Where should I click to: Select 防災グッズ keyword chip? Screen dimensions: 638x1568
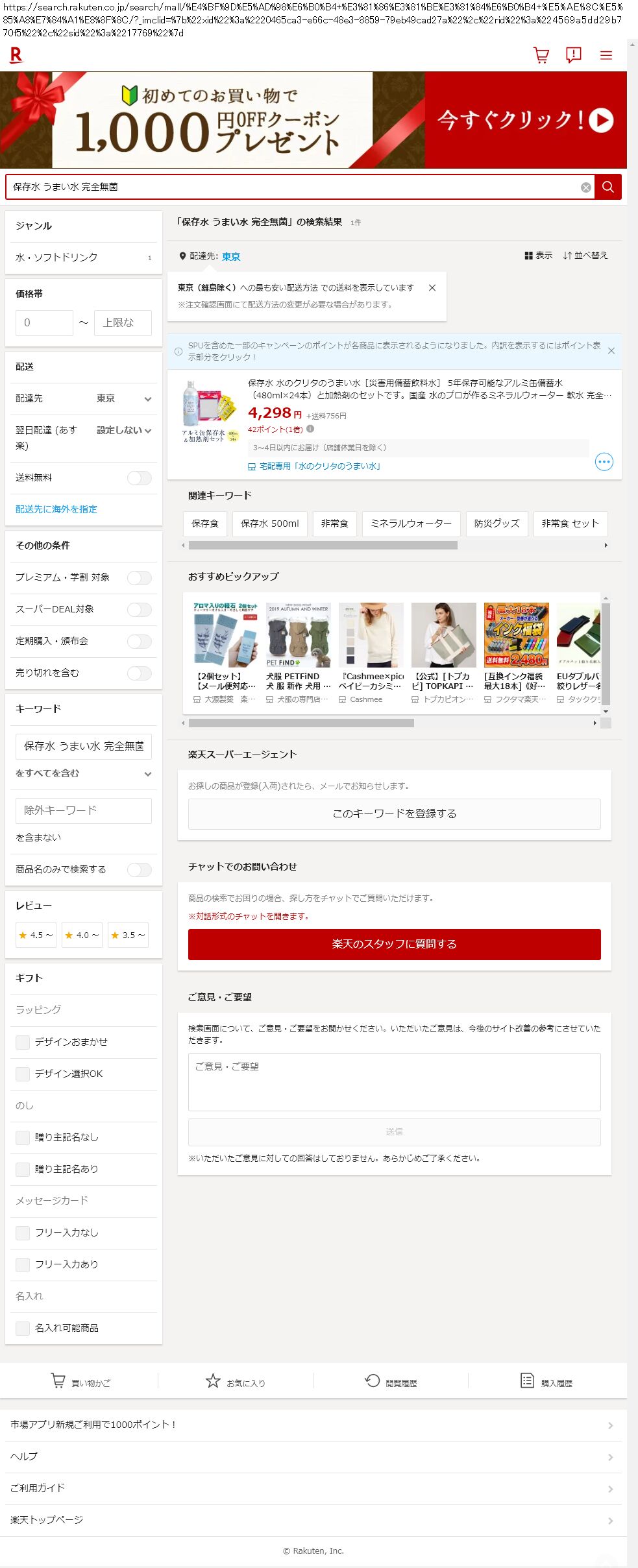pos(497,524)
